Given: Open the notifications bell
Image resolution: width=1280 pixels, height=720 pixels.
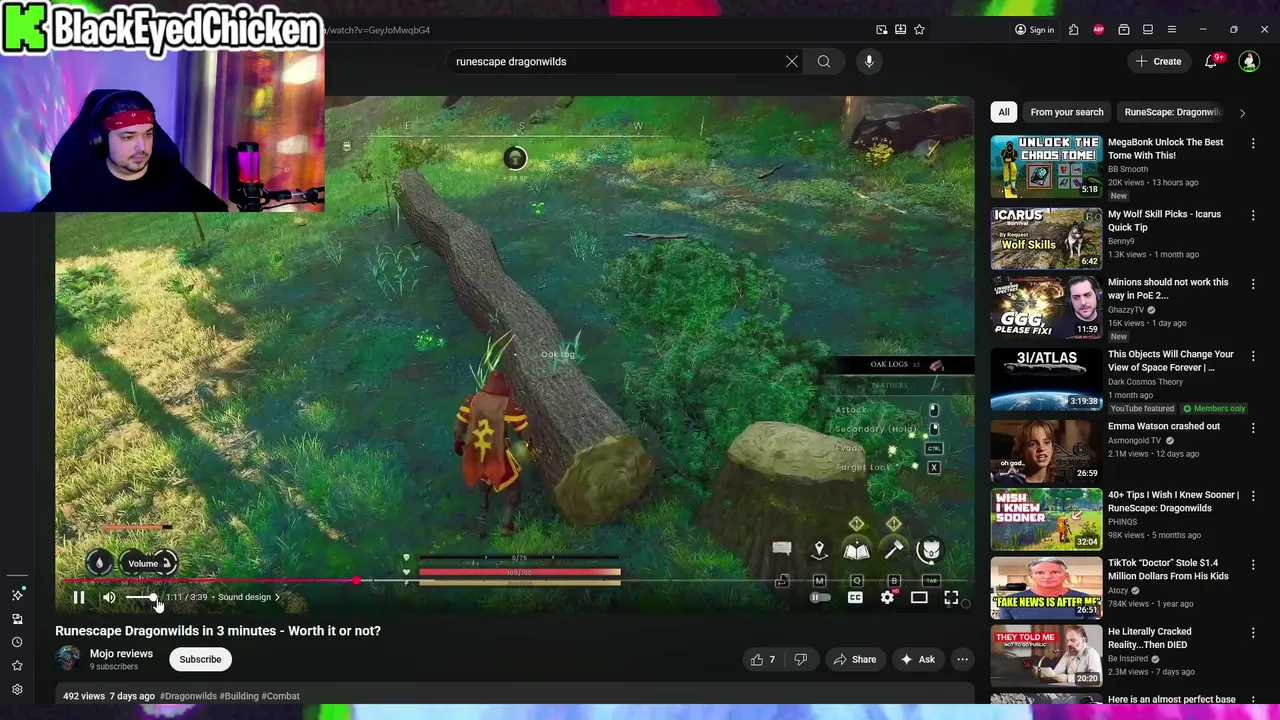Looking at the screenshot, I should (1211, 61).
